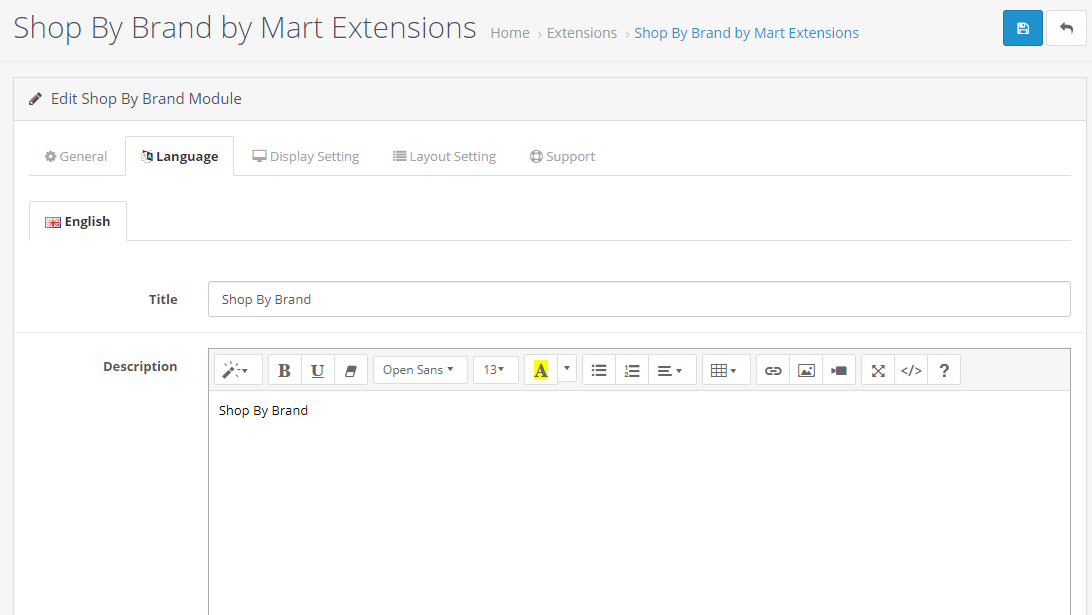Click the Title field label
Screen dimensions: 1092x615
[x=163, y=299]
